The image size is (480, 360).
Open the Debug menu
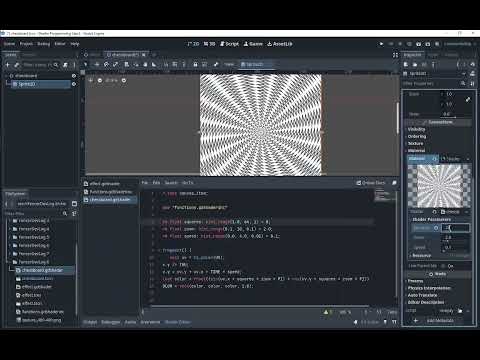point(43,44)
